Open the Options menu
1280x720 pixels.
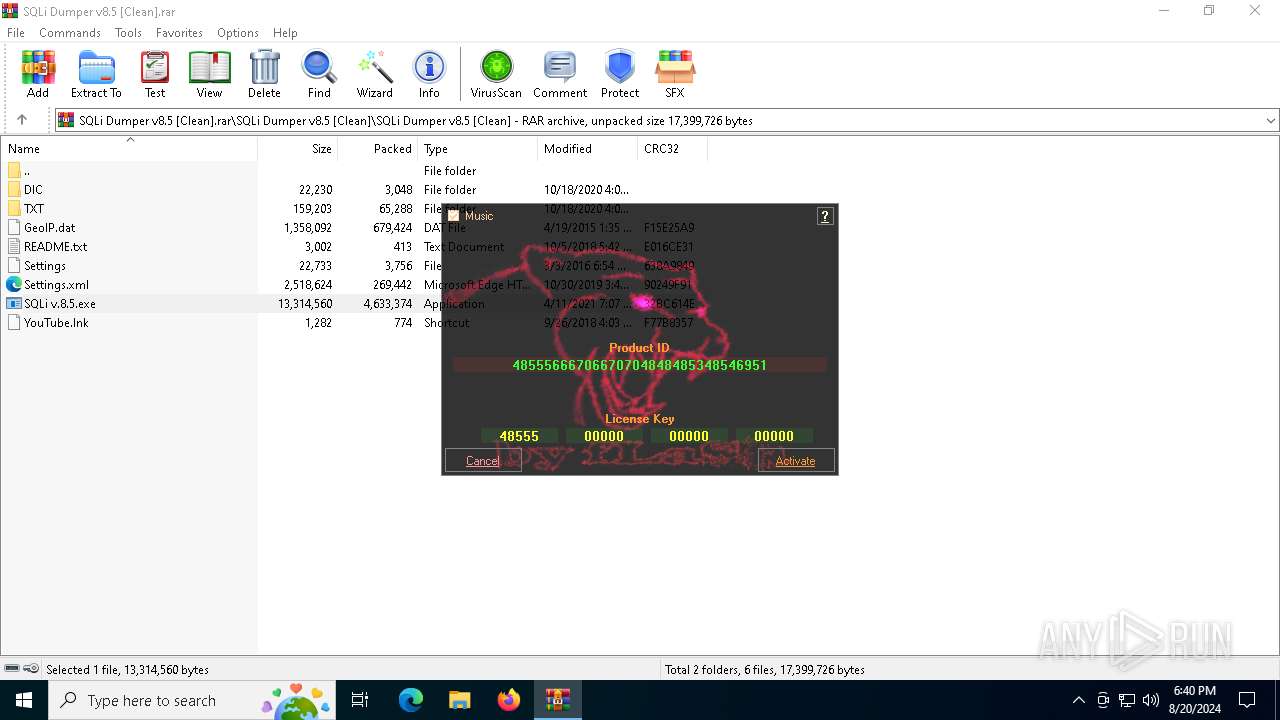(x=238, y=33)
